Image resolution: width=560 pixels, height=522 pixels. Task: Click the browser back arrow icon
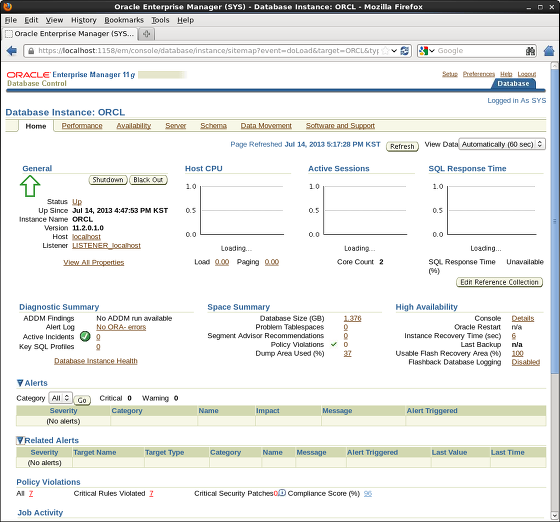pos(12,51)
